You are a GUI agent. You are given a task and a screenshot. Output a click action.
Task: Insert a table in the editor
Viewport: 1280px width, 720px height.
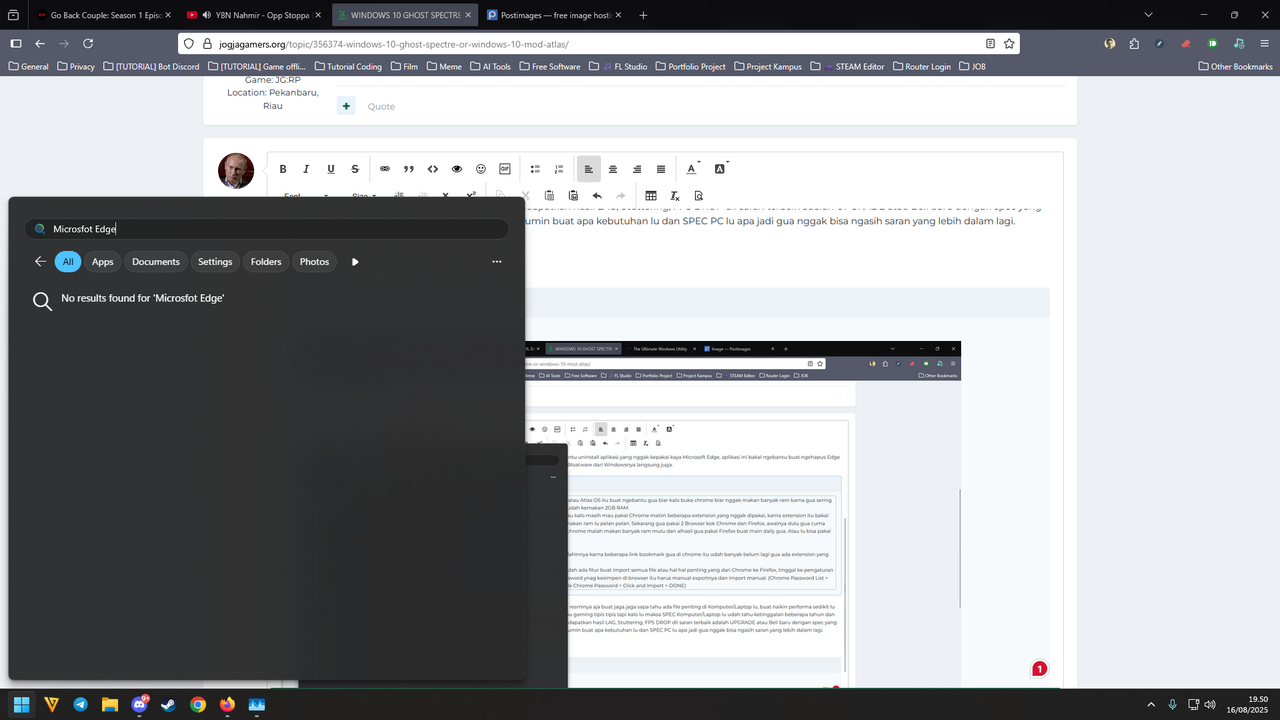pos(651,195)
